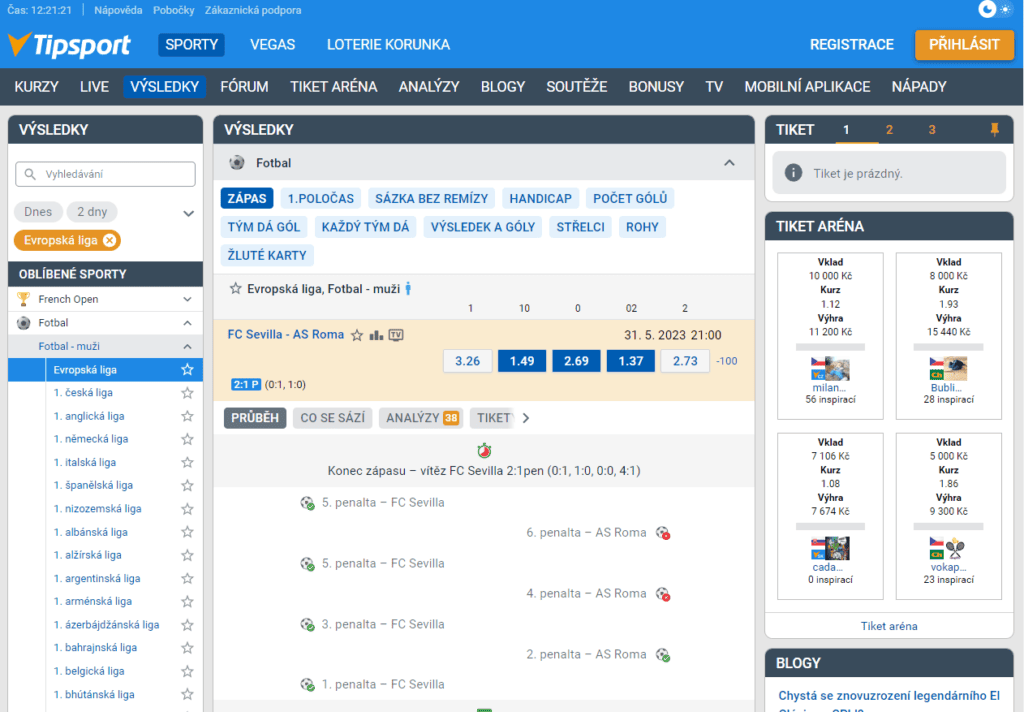This screenshot has height=712, width=1024.
Task: Select the HANDICAP bet type tab
Action: click(x=540, y=199)
